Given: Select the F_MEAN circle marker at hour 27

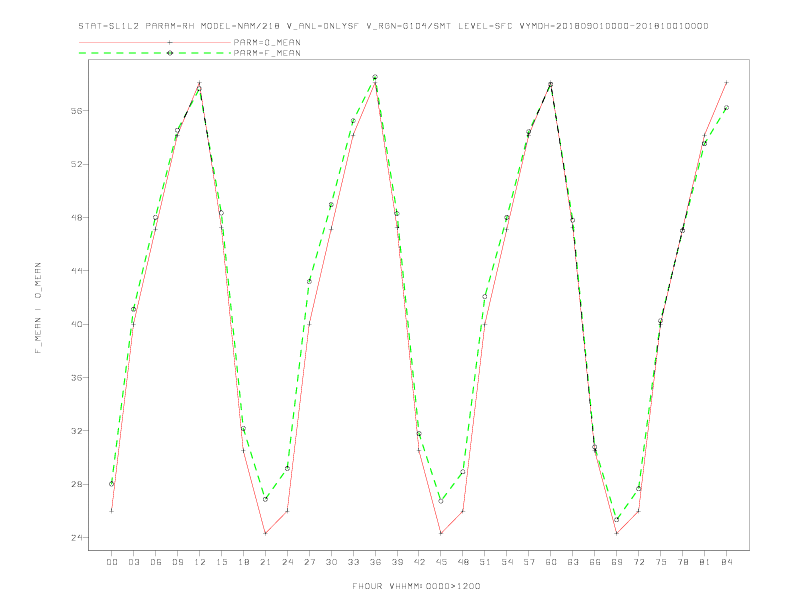Looking at the screenshot, I should (309, 281).
